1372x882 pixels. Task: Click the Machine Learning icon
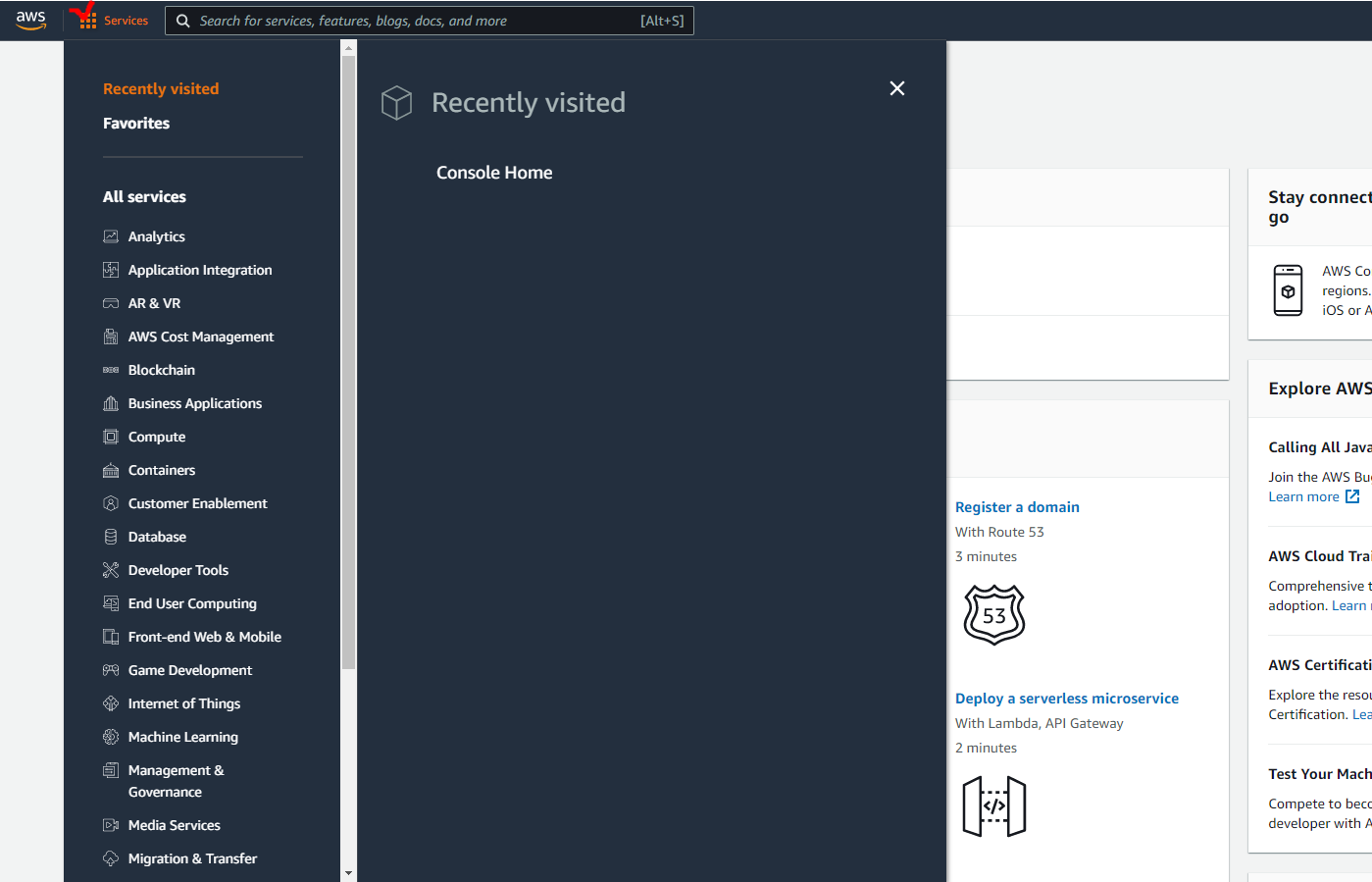click(111, 737)
